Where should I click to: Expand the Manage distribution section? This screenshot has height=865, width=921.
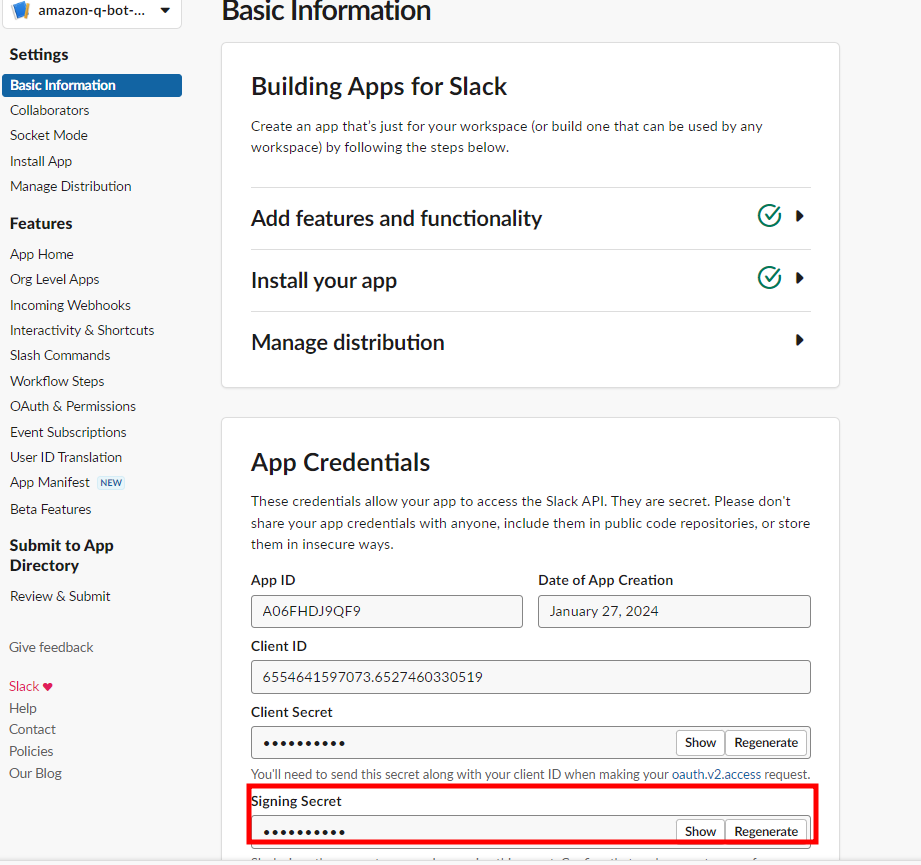[x=799, y=340]
